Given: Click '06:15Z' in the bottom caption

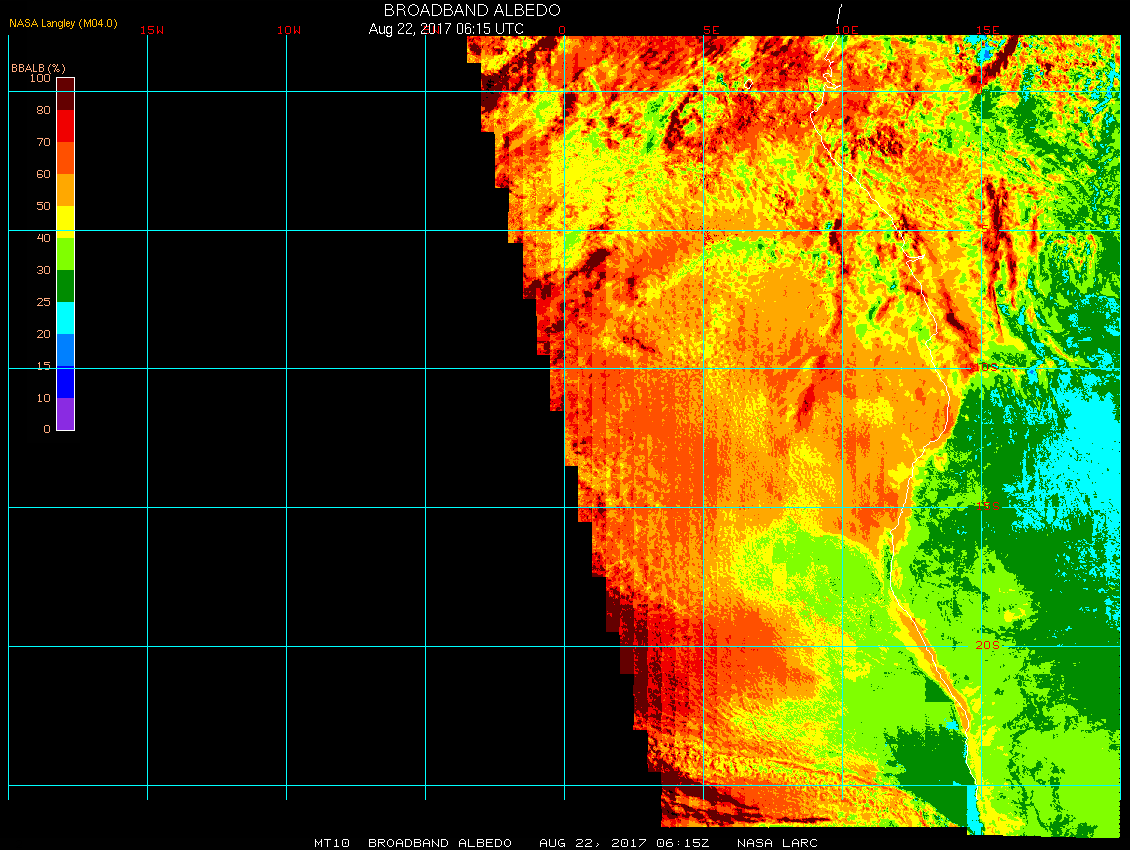Looking at the screenshot, I should [x=683, y=842].
